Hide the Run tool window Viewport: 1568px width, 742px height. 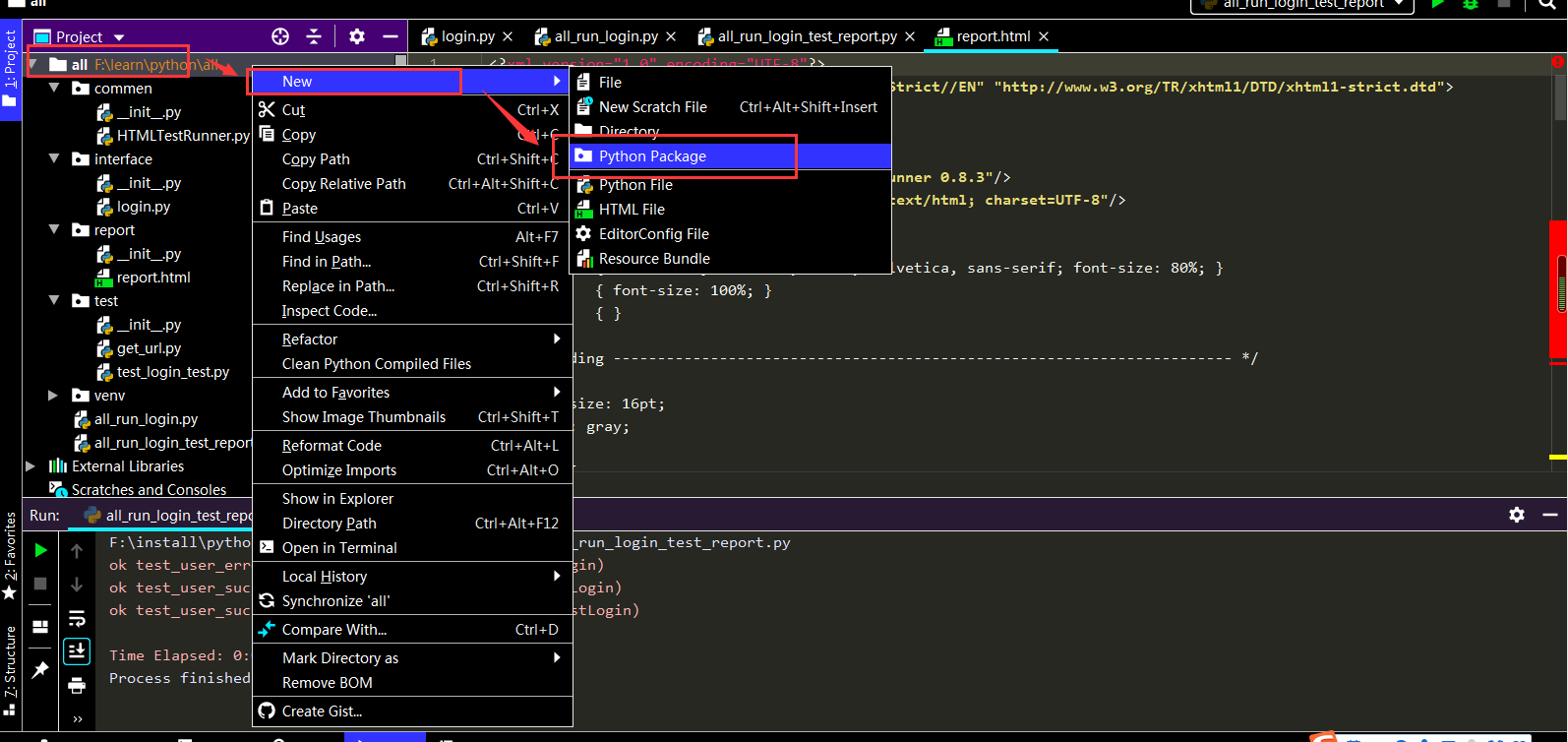(x=1550, y=515)
